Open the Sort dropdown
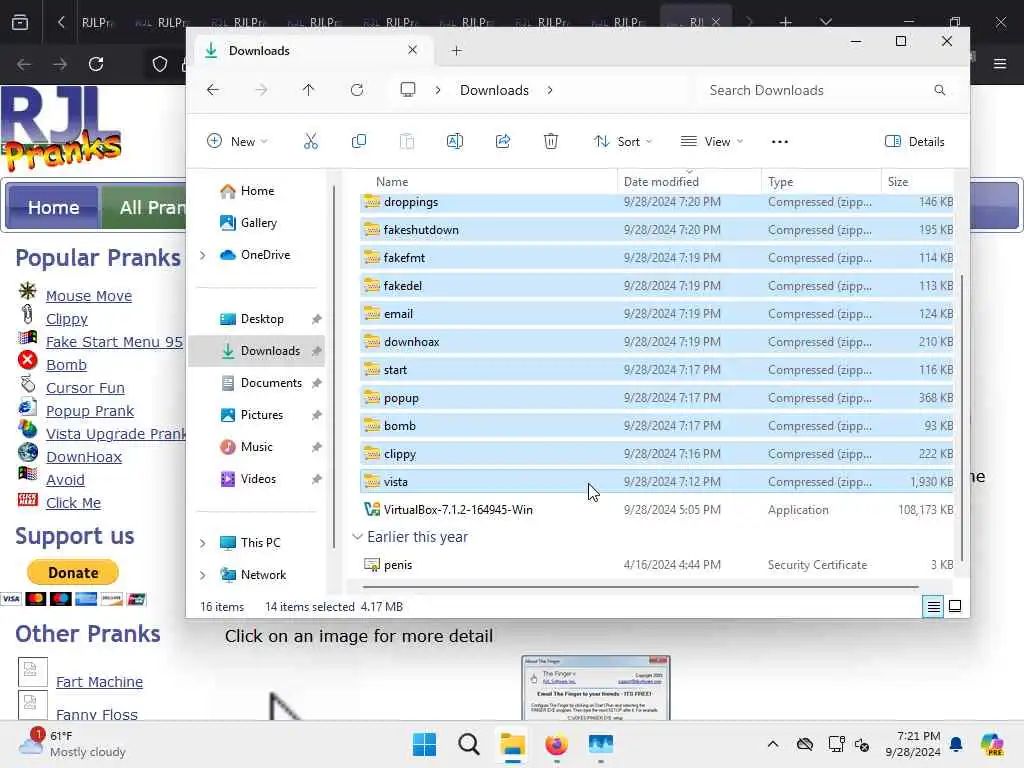 coord(623,141)
